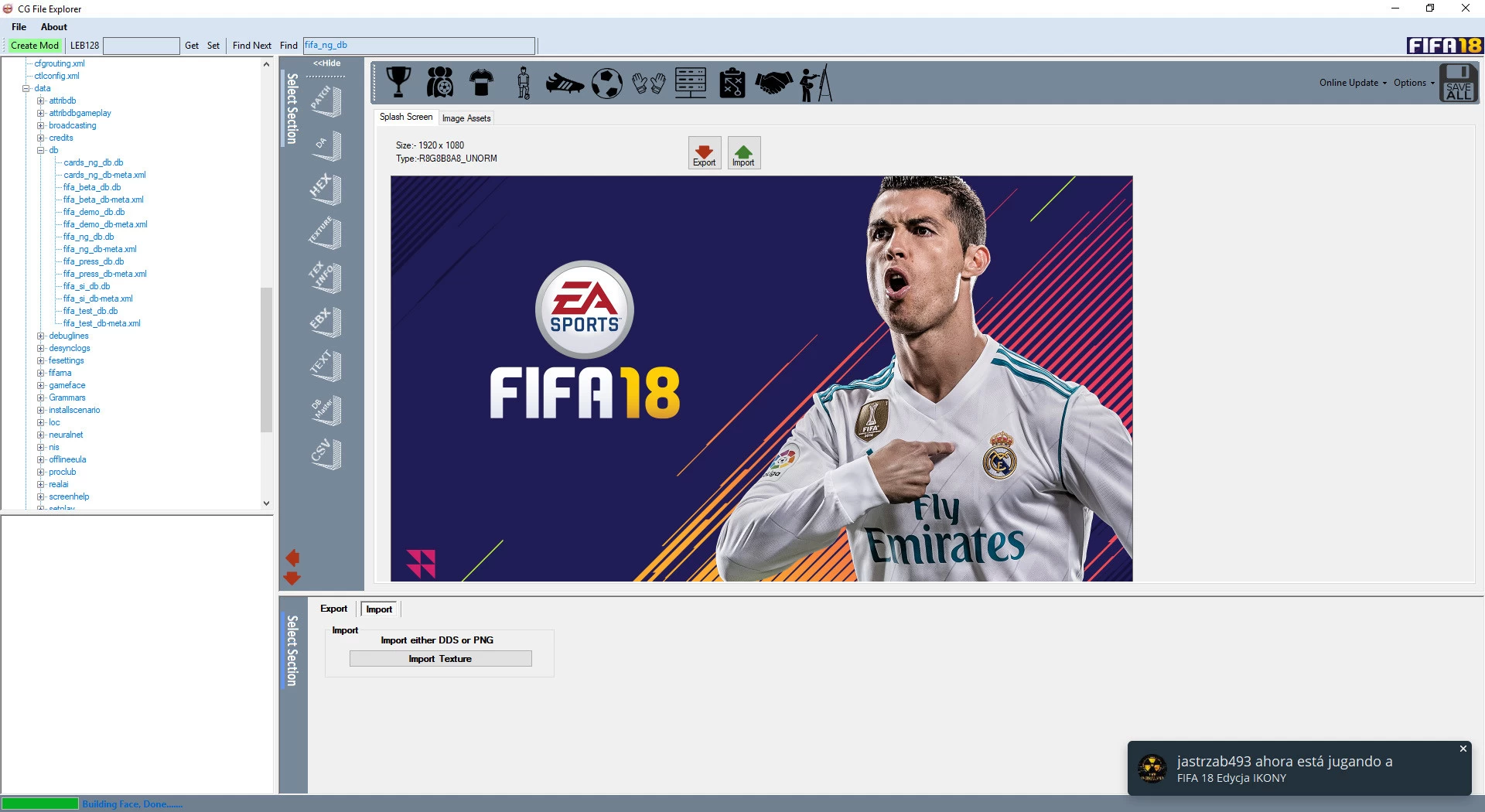The image size is (1485, 812).
Task: Select fifa_ng_db.db in file tree
Action: coord(89,237)
